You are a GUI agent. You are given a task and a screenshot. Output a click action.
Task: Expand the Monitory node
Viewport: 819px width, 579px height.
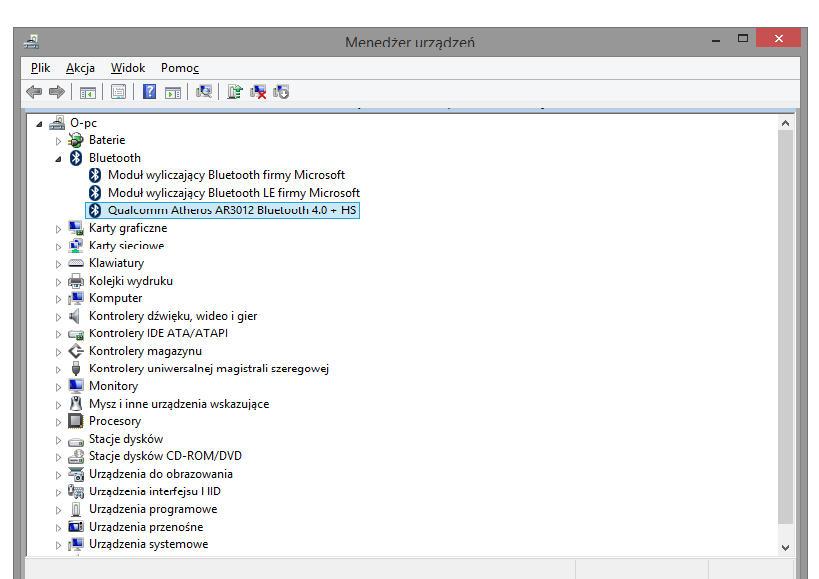tap(58, 387)
